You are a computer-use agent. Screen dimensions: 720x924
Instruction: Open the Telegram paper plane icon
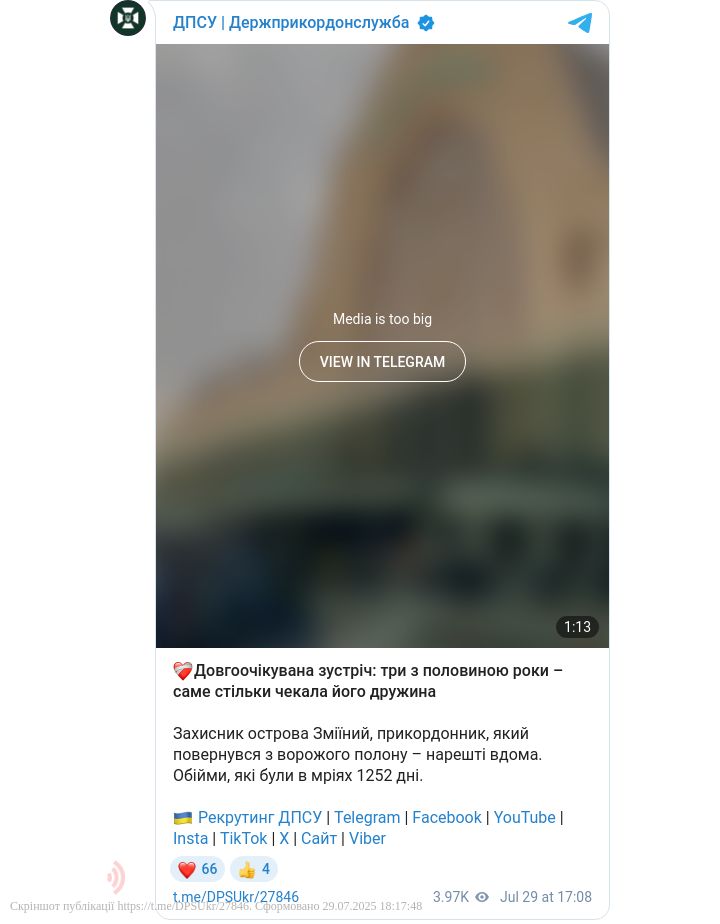[580, 23]
